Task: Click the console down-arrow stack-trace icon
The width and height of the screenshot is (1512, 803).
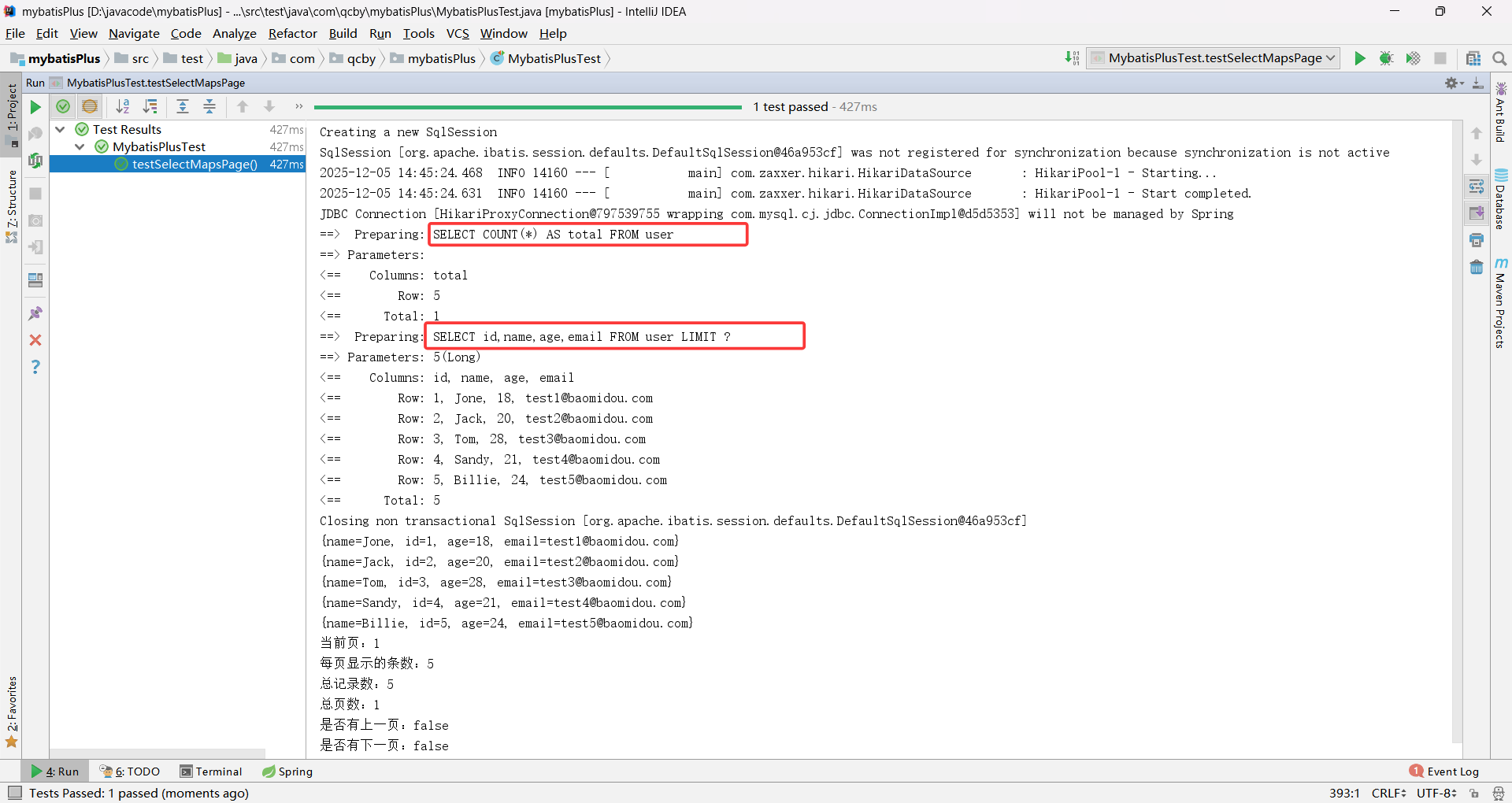Action: (1477, 160)
